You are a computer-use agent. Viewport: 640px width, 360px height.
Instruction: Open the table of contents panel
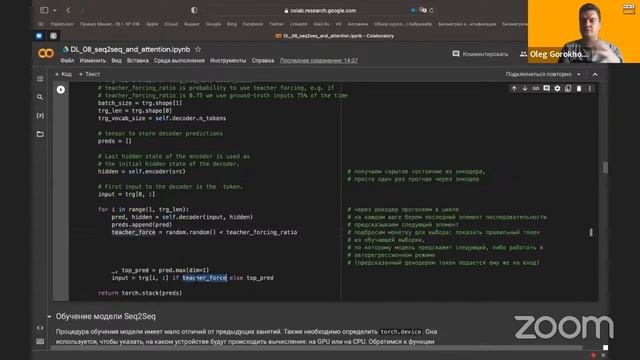point(40,78)
